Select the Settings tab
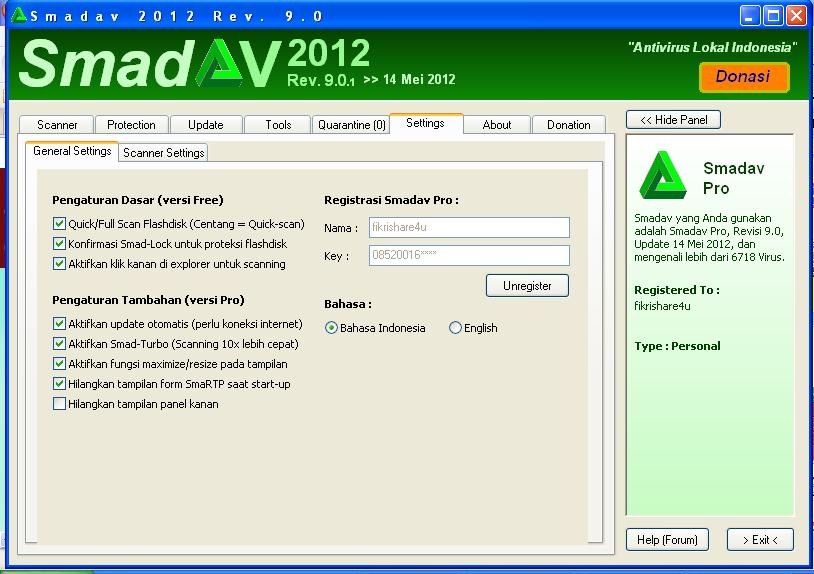Viewport: 814px width, 574px height. (425, 123)
